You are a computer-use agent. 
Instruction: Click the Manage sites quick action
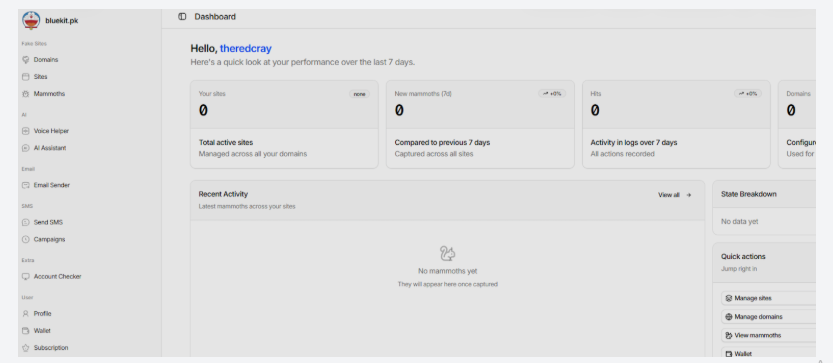tap(768, 298)
